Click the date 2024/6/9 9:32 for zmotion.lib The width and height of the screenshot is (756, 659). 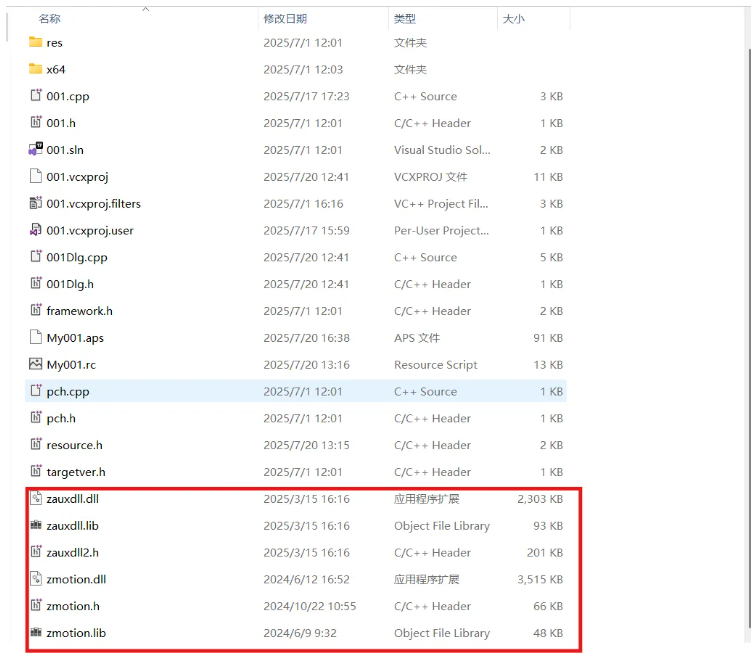coord(300,633)
